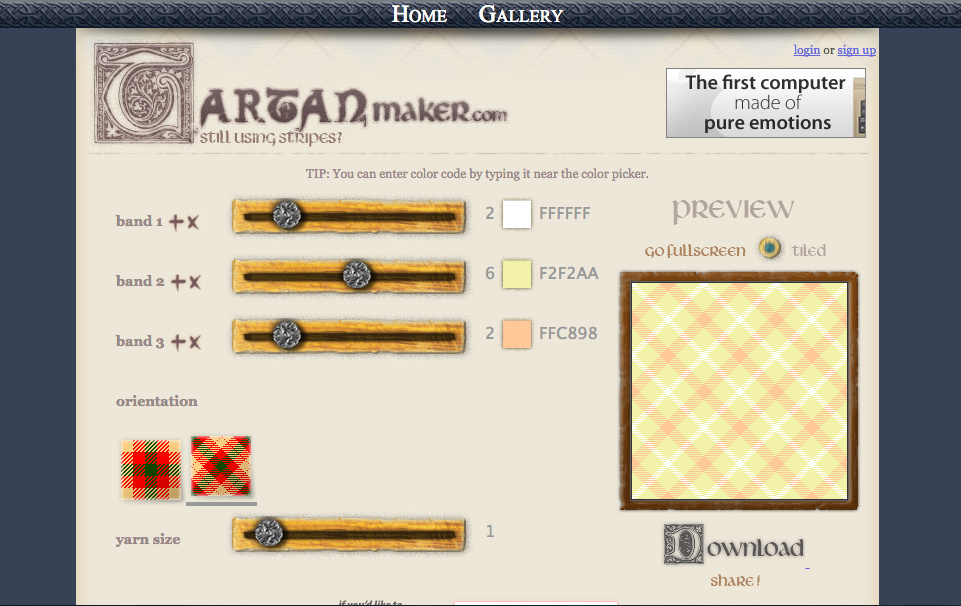Image resolution: width=961 pixels, height=606 pixels.
Task: Click the band 3 width slider knob
Action: pos(286,335)
